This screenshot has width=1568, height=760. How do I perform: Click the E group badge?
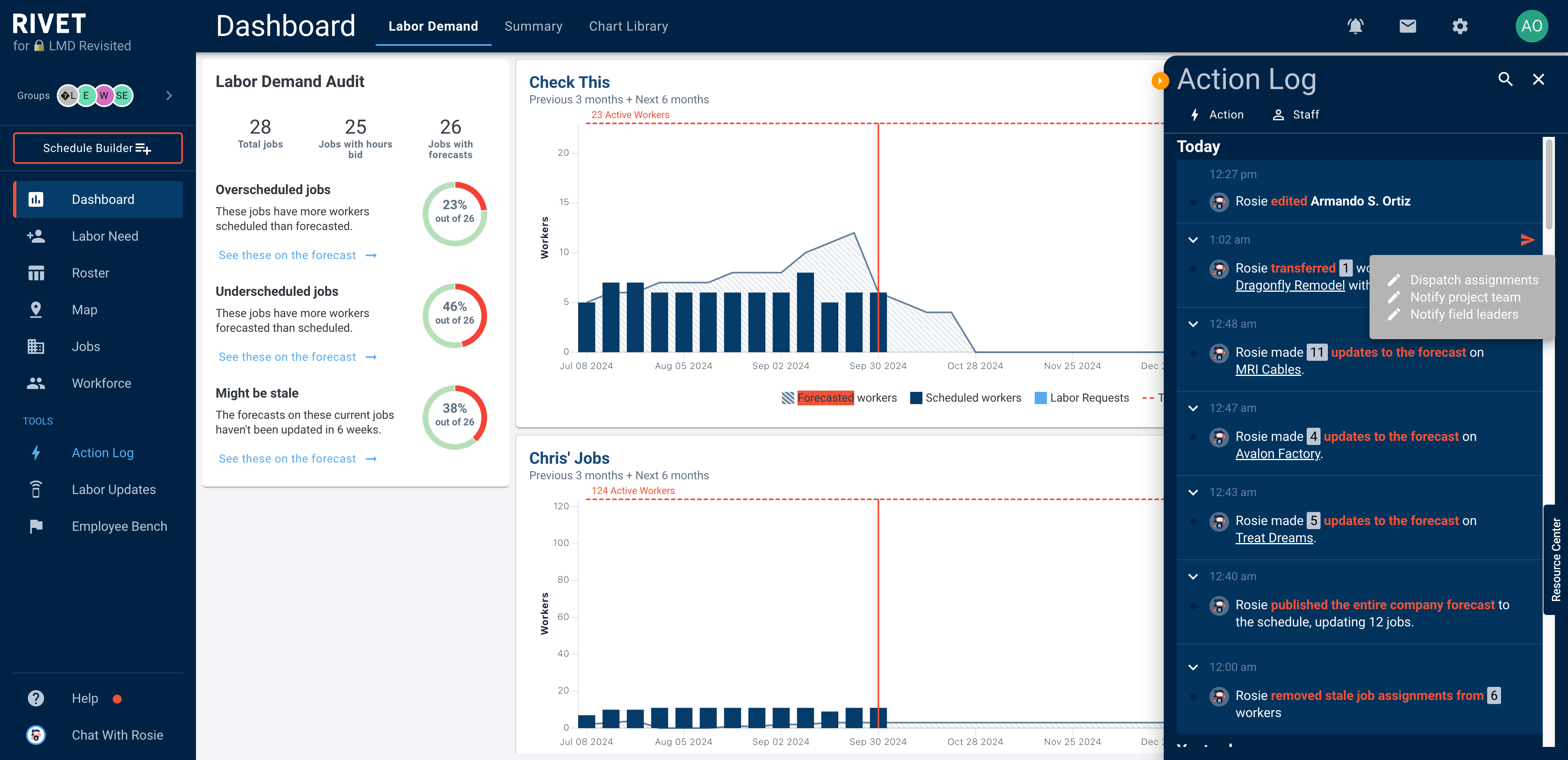87,96
